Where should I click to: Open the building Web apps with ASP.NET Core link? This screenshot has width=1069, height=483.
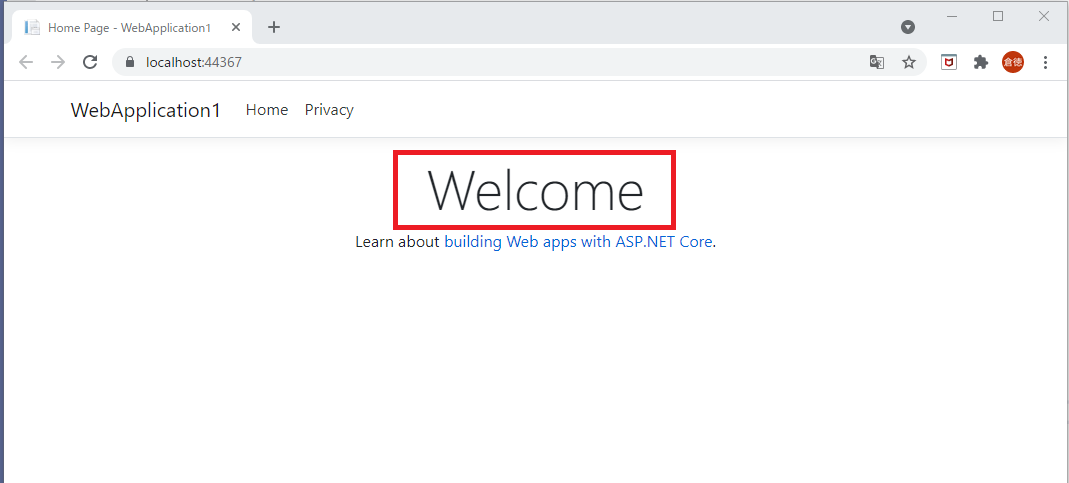(x=578, y=242)
